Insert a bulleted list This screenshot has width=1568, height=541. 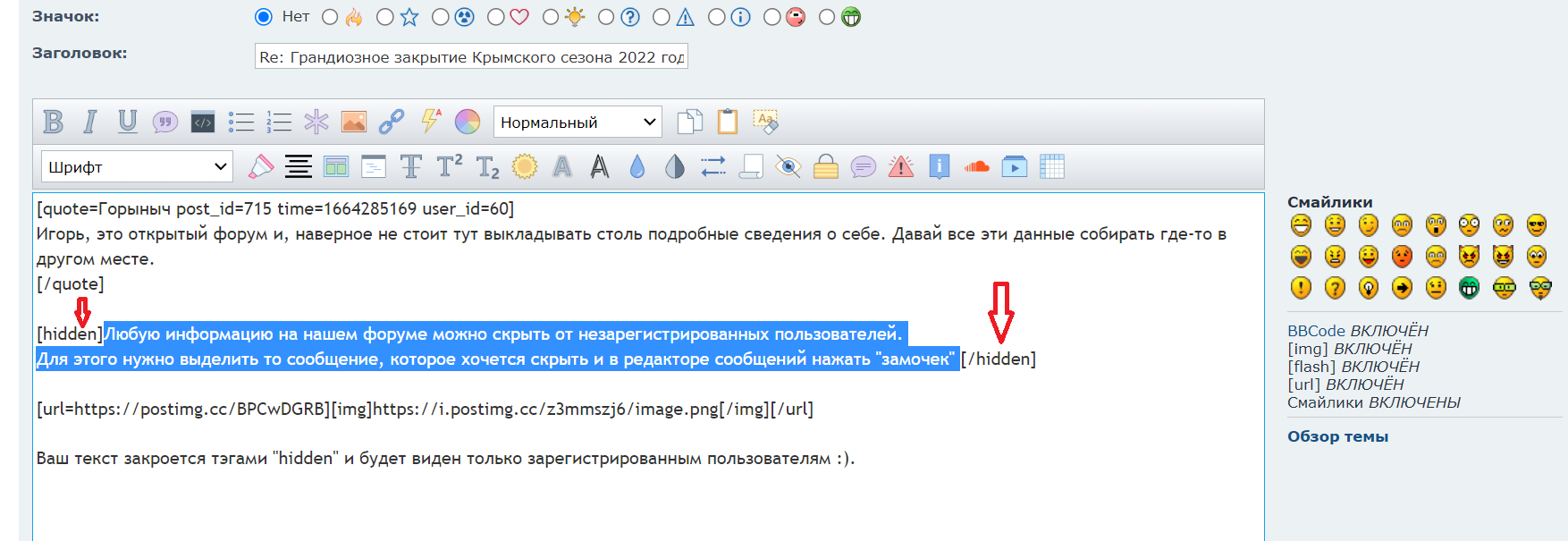click(x=241, y=122)
